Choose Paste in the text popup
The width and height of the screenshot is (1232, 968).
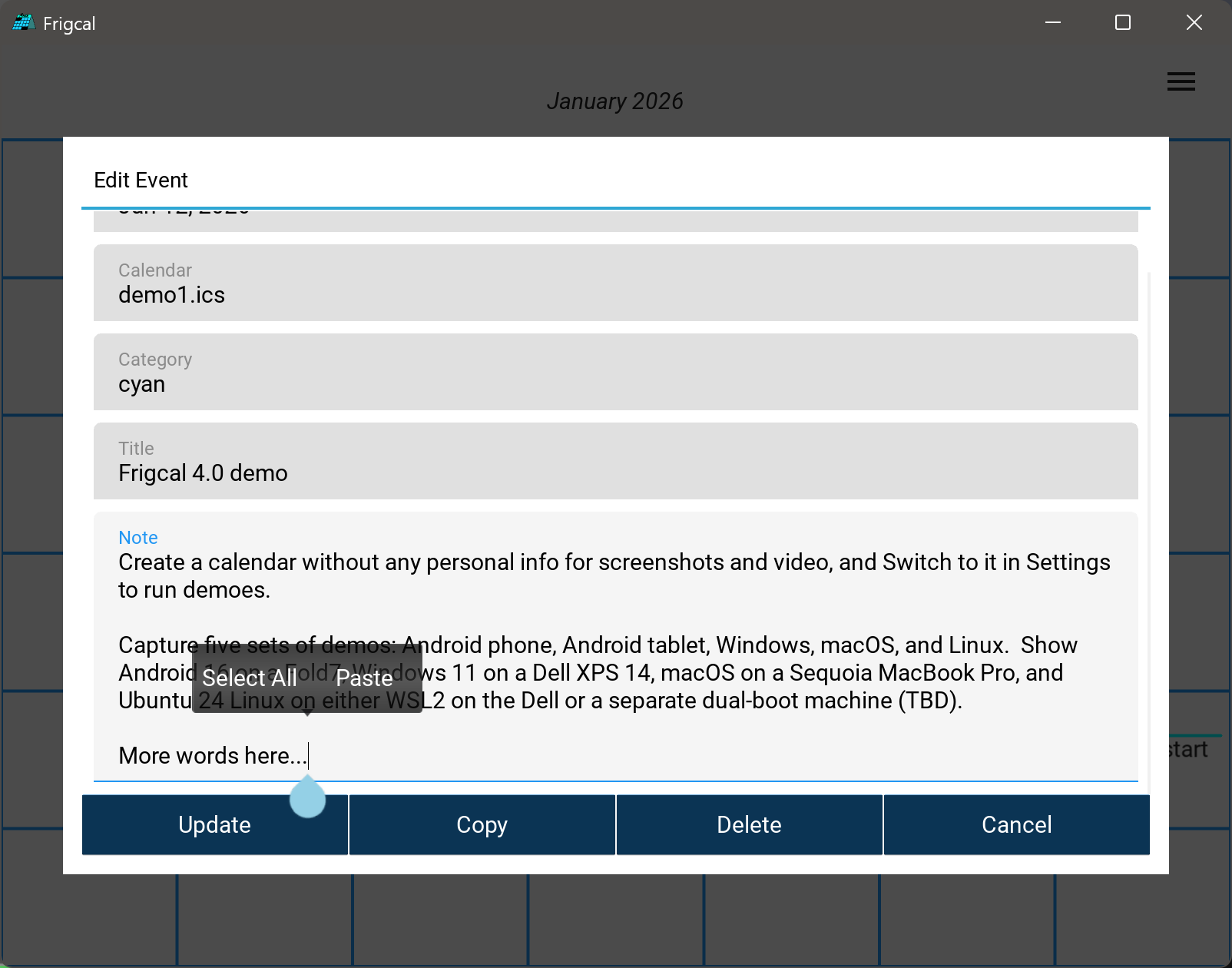click(x=364, y=678)
